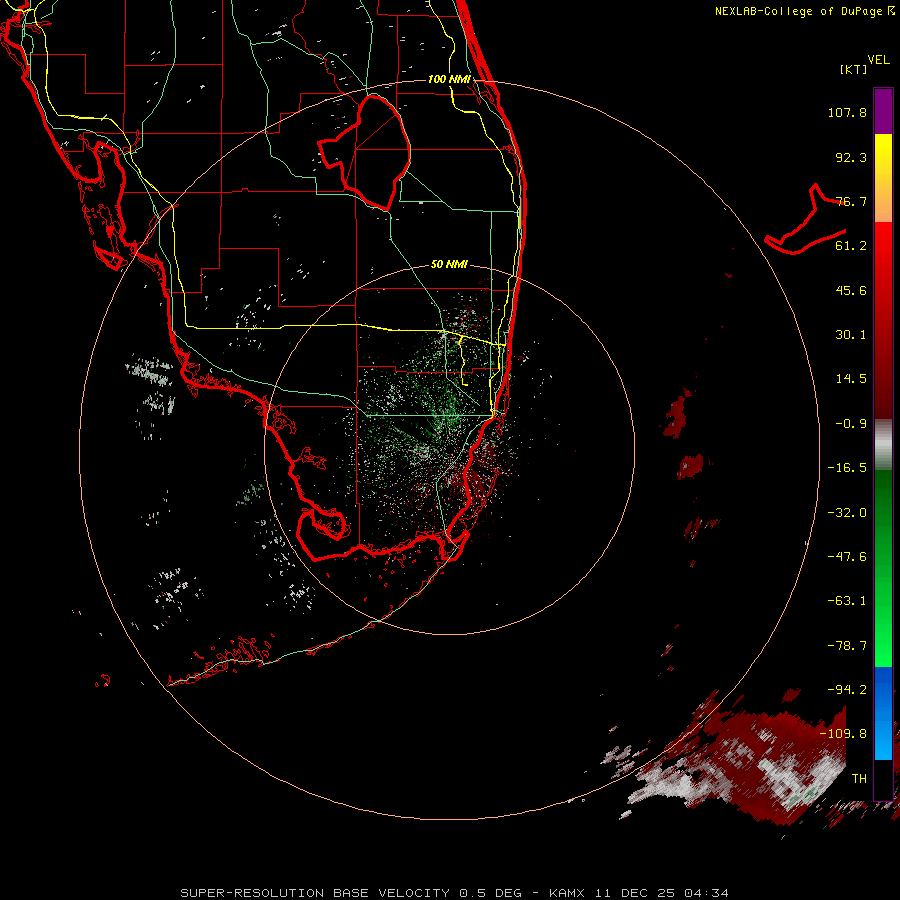Click the [KT] units label
The height and width of the screenshot is (900, 900).
(854, 69)
